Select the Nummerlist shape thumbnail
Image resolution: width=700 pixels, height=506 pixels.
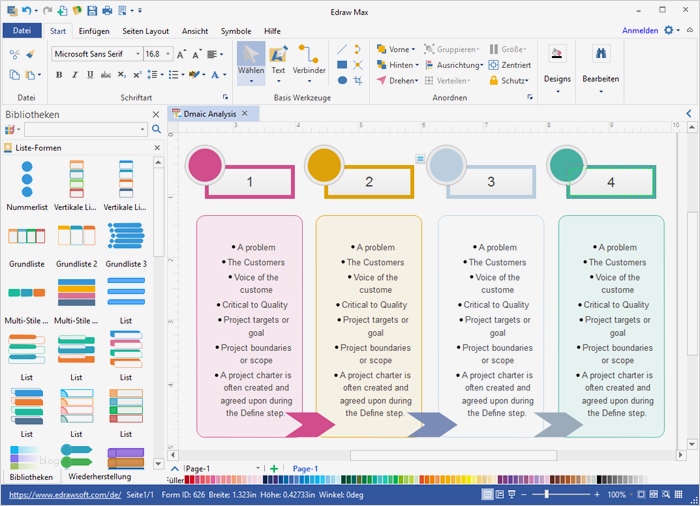coord(27,185)
